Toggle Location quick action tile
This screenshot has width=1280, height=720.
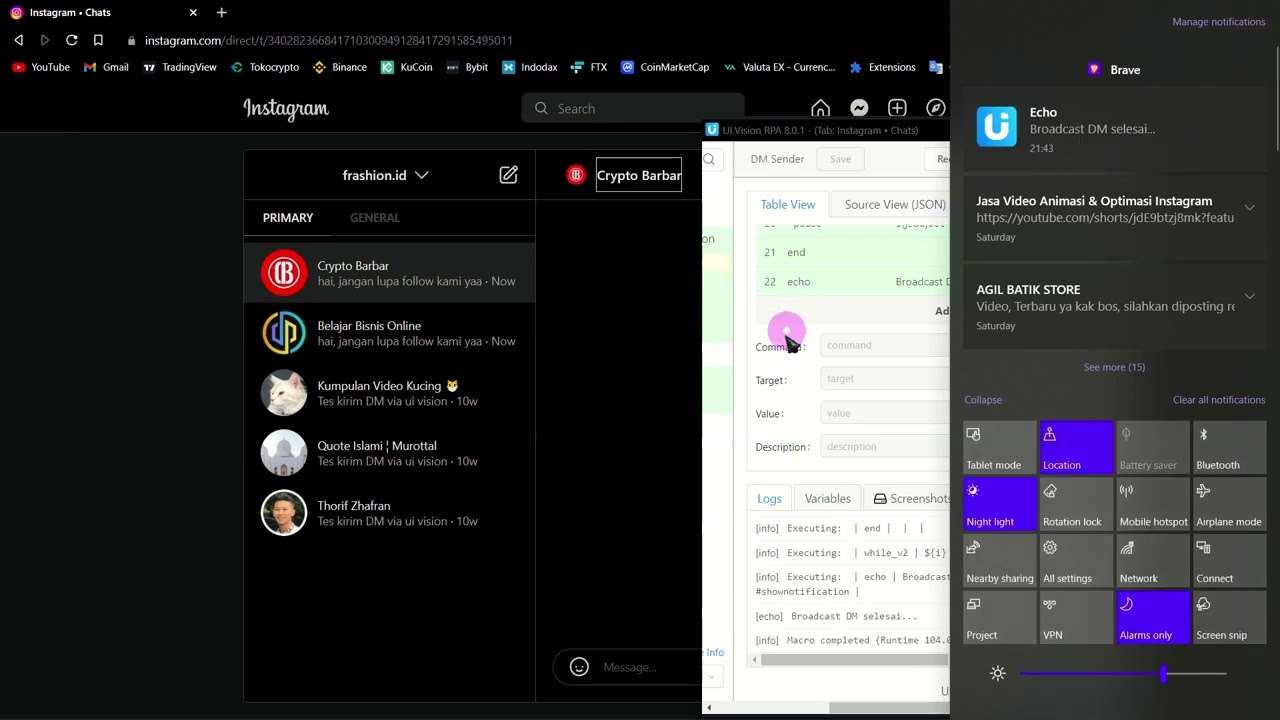tap(1076, 447)
